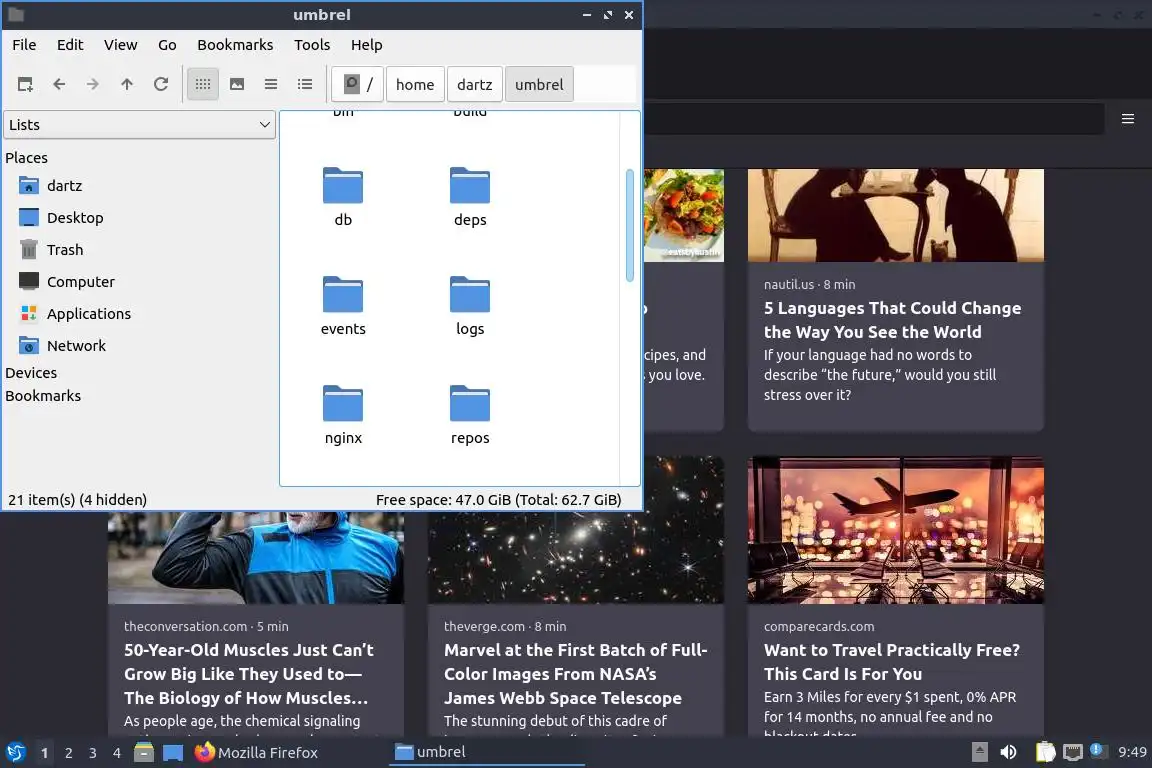The width and height of the screenshot is (1152, 768).
Task: Switch to workspace 3
Action: [93, 753]
